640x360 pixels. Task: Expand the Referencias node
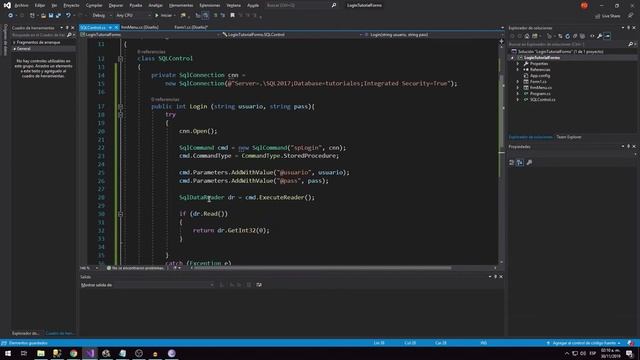pyautogui.click(x=518, y=70)
